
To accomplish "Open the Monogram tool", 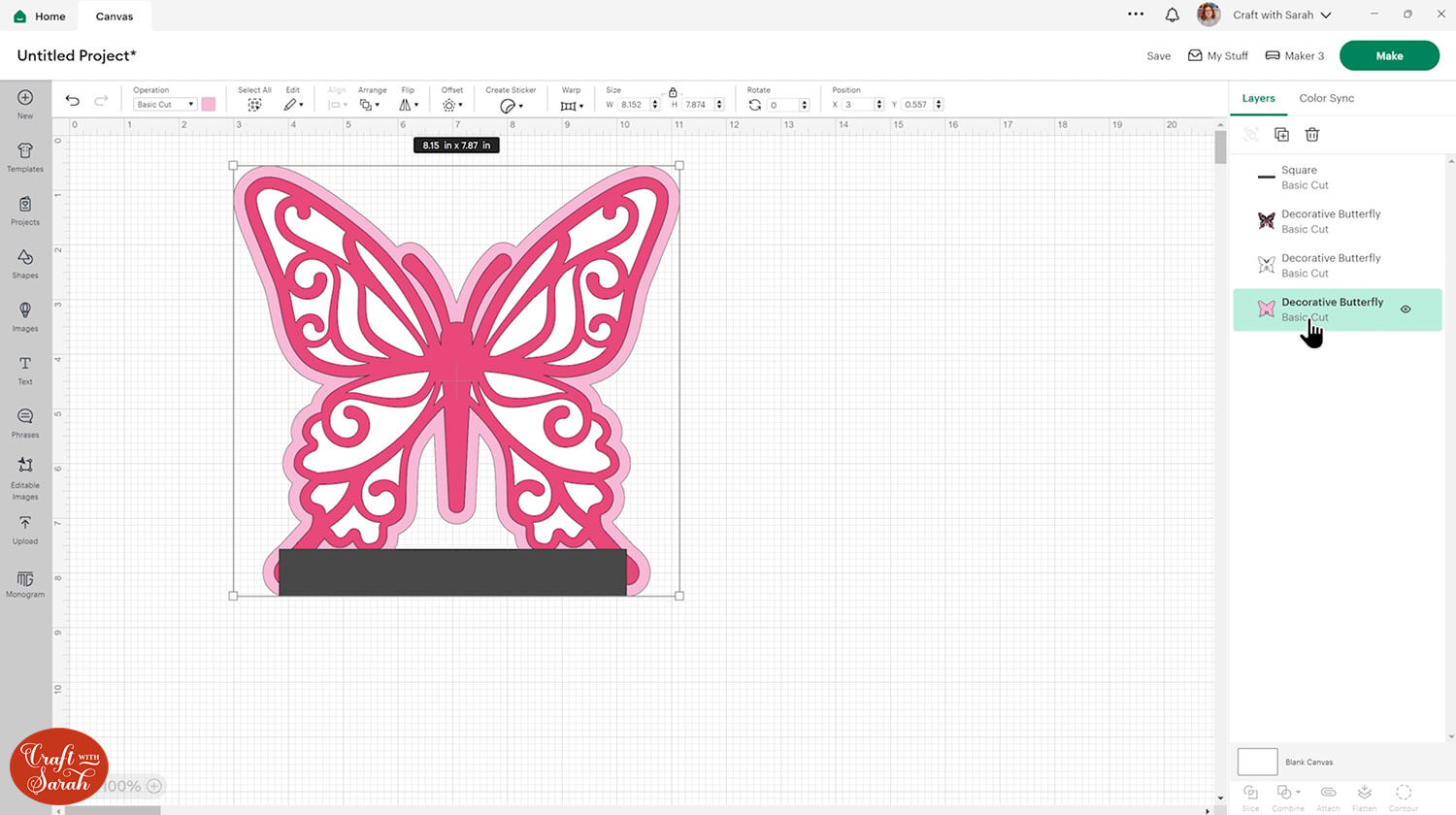I will tap(25, 584).
